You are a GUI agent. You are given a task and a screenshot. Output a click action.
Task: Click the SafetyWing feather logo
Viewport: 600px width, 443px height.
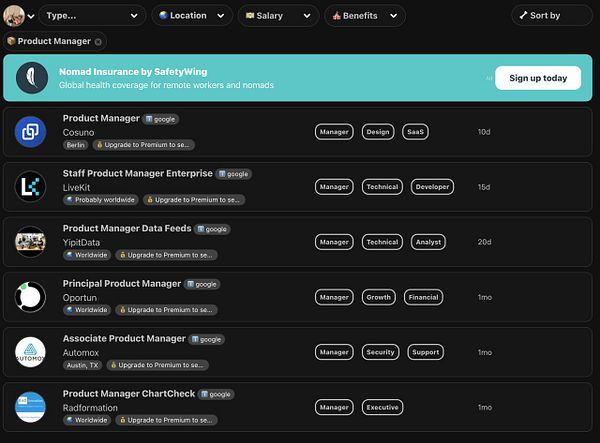32,78
